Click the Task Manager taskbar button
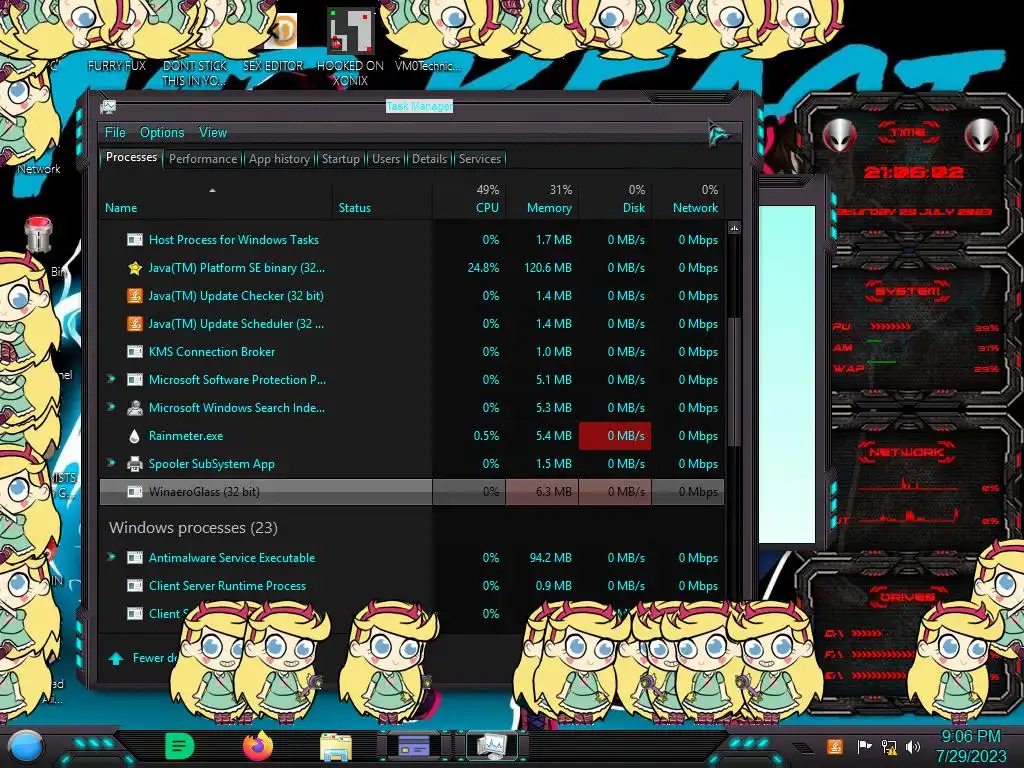Image resolution: width=1024 pixels, height=768 pixels. coord(491,746)
